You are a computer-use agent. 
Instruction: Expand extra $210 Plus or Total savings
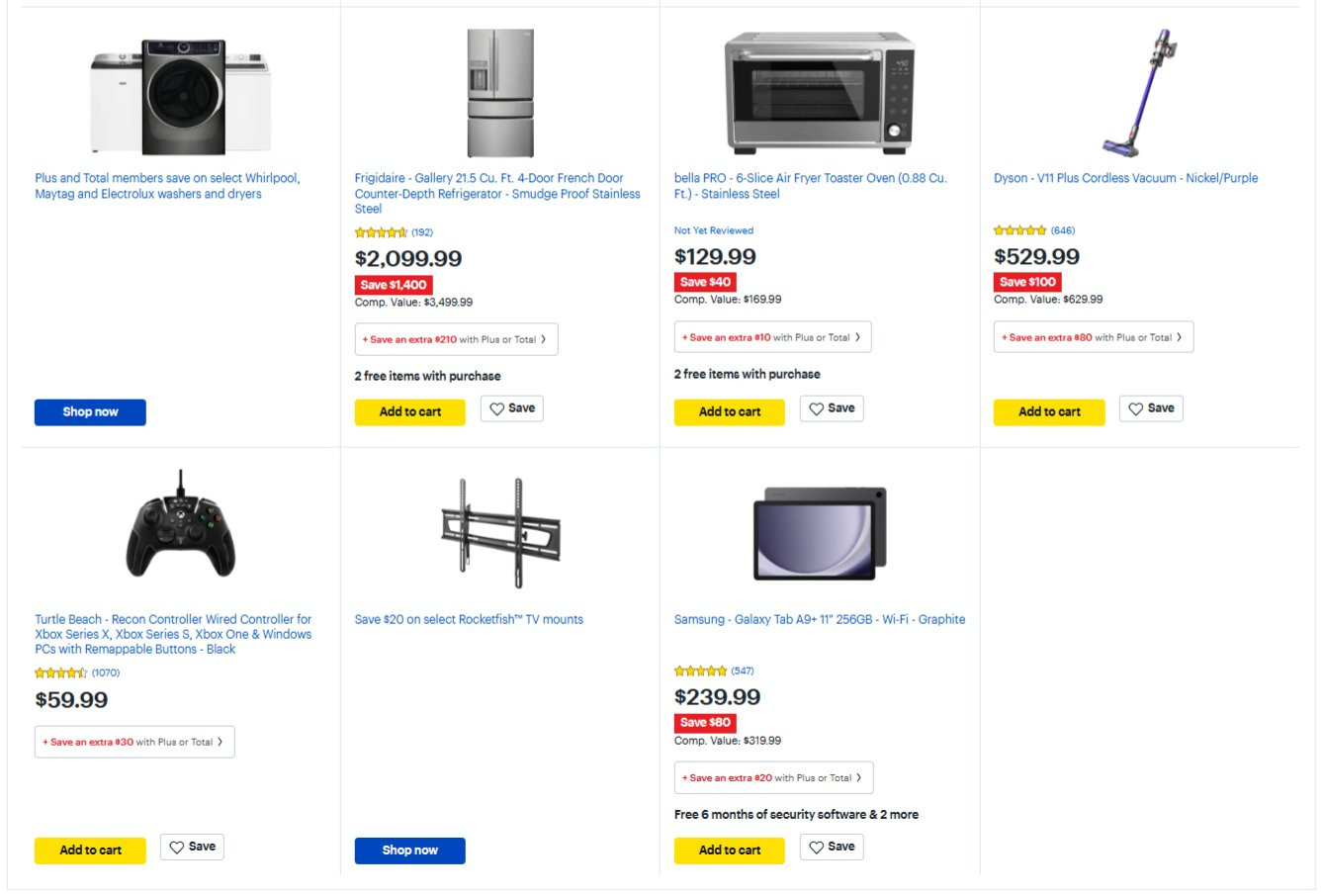(x=456, y=339)
